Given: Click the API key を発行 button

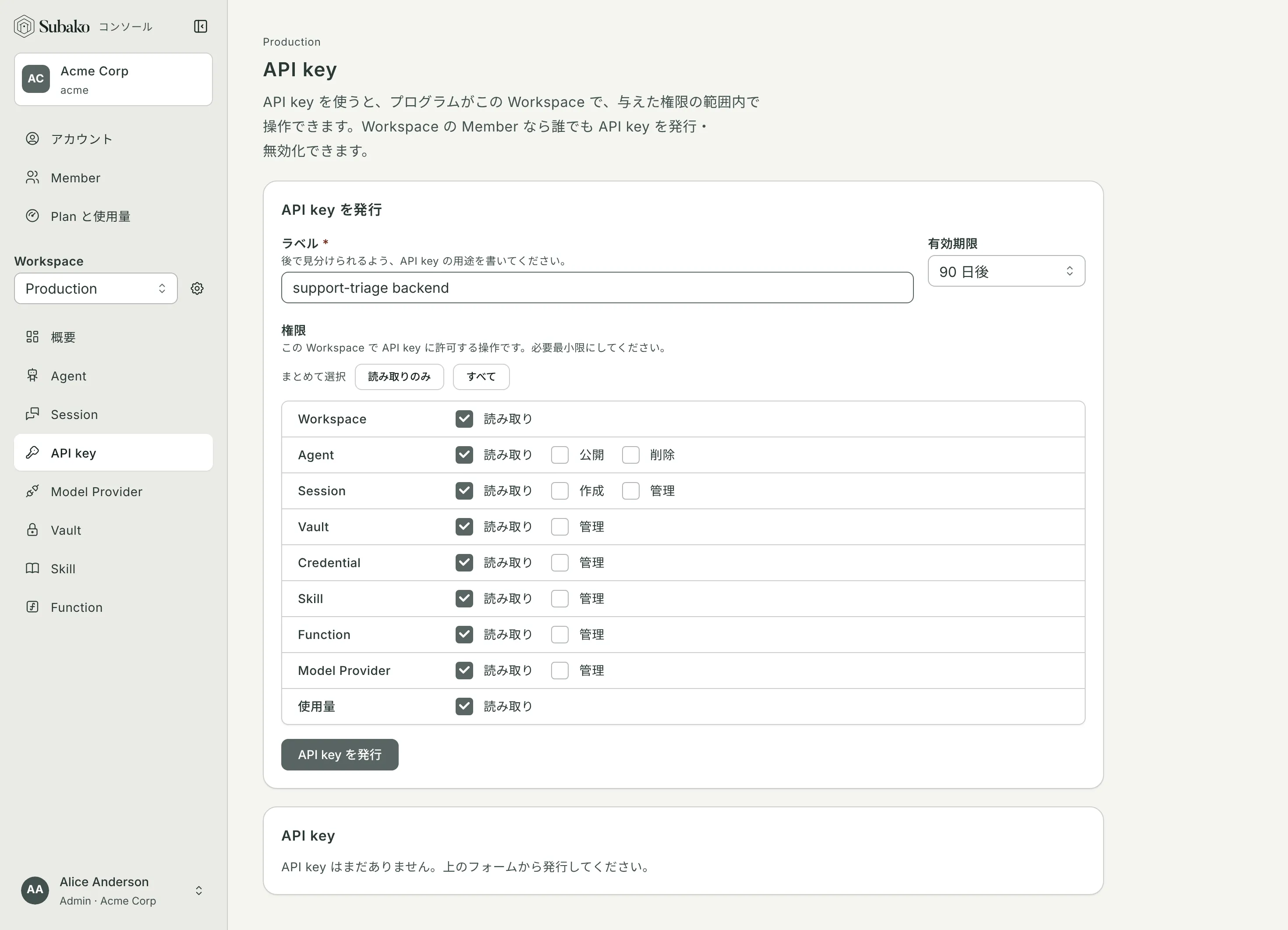Looking at the screenshot, I should tap(340, 754).
